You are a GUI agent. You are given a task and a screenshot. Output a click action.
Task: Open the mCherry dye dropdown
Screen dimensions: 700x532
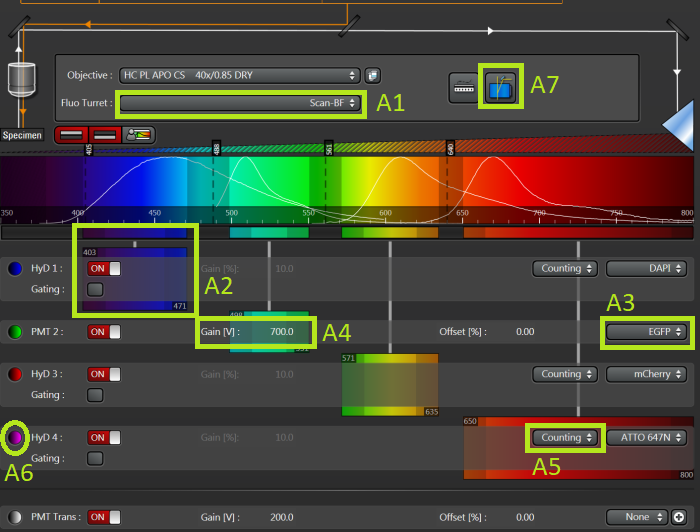point(646,374)
